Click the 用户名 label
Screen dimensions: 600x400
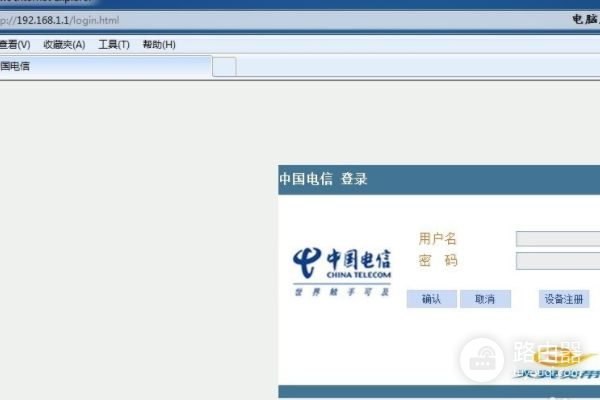pos(437,238)
